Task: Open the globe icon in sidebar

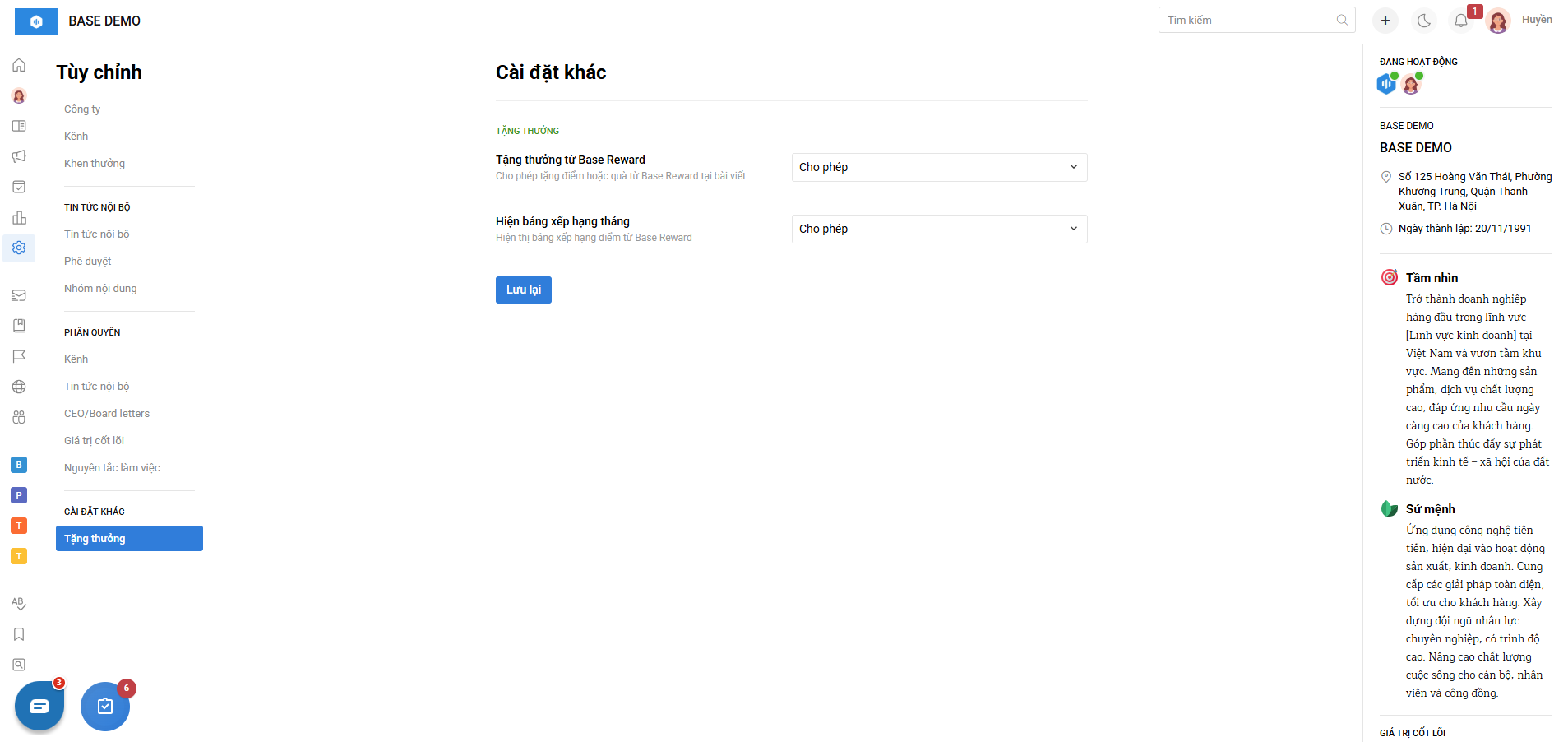Action: (x=19, y=387)
